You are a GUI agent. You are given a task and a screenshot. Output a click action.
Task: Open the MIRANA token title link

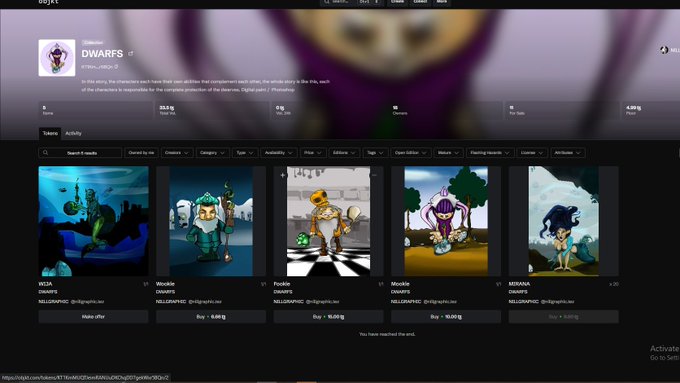pos(519,284)
